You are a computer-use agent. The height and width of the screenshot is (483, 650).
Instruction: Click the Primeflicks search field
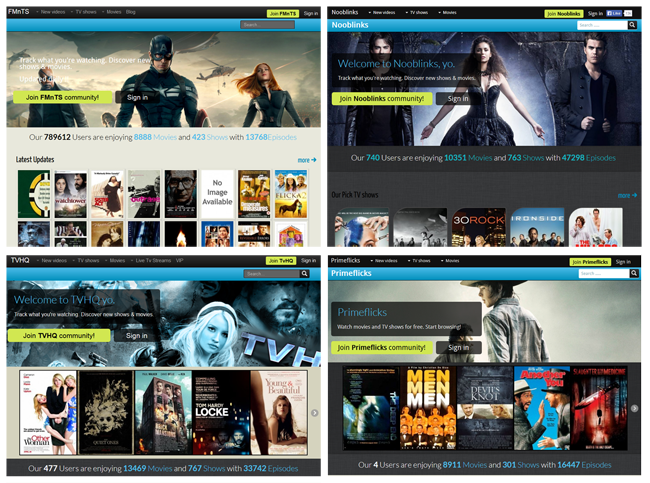(x=604, y=274)
